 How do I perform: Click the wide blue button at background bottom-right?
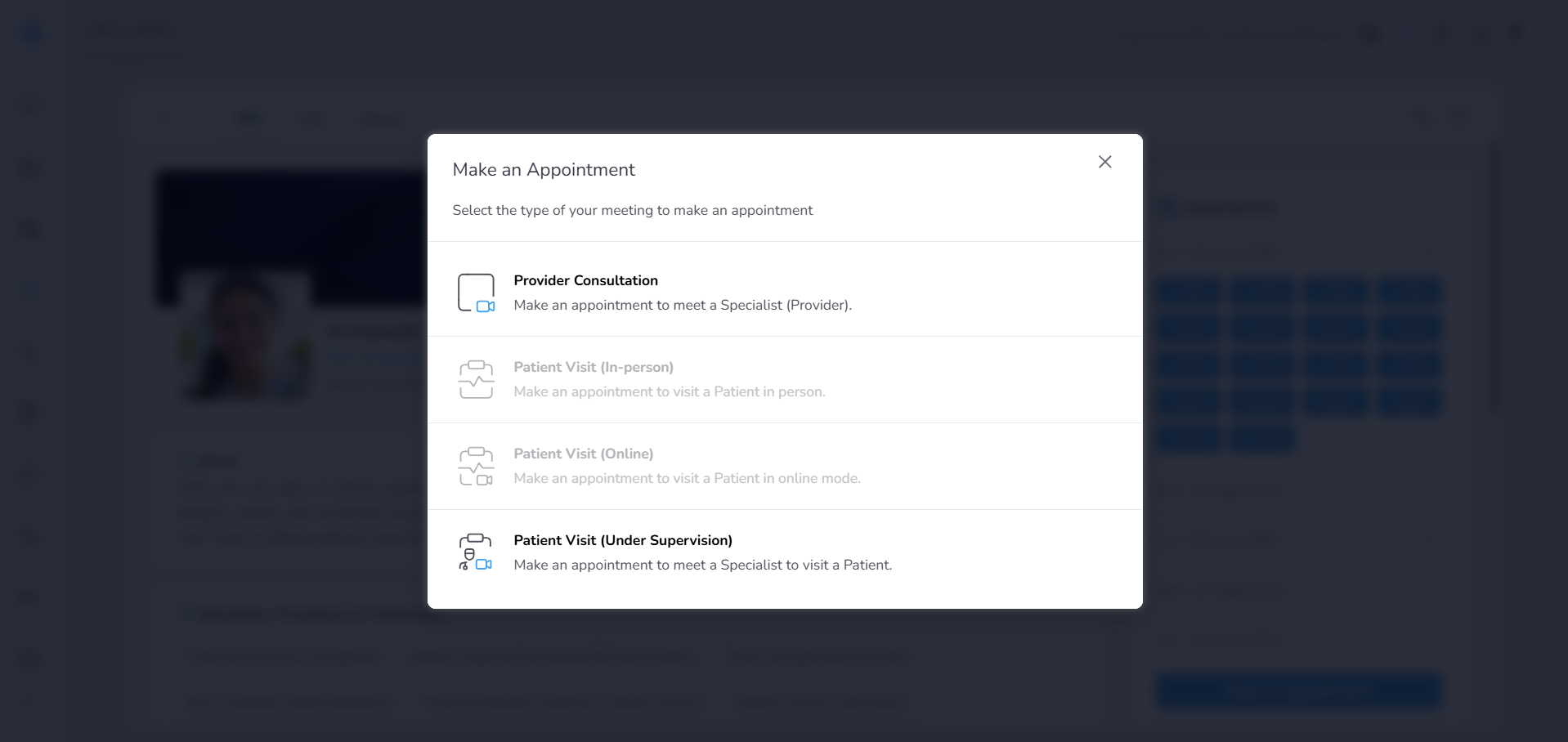(x=1299, y=691)
